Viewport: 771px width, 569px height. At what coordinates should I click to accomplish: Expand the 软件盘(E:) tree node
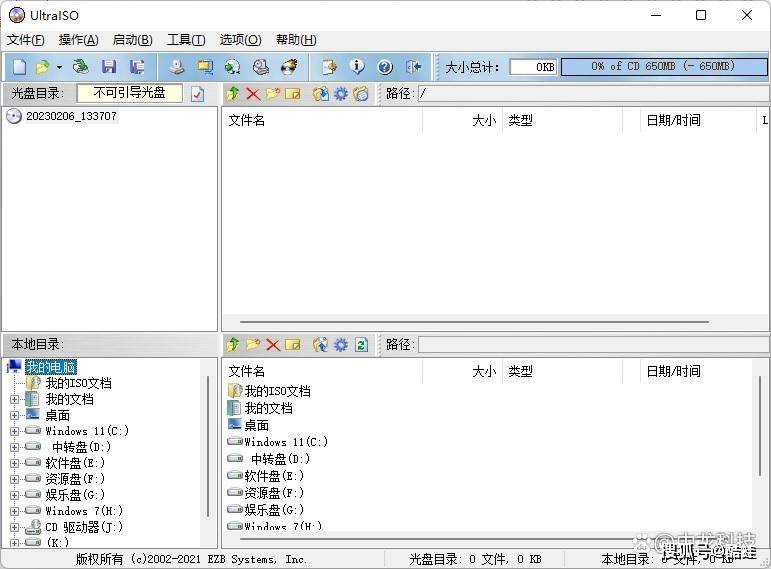pos(14,463)
